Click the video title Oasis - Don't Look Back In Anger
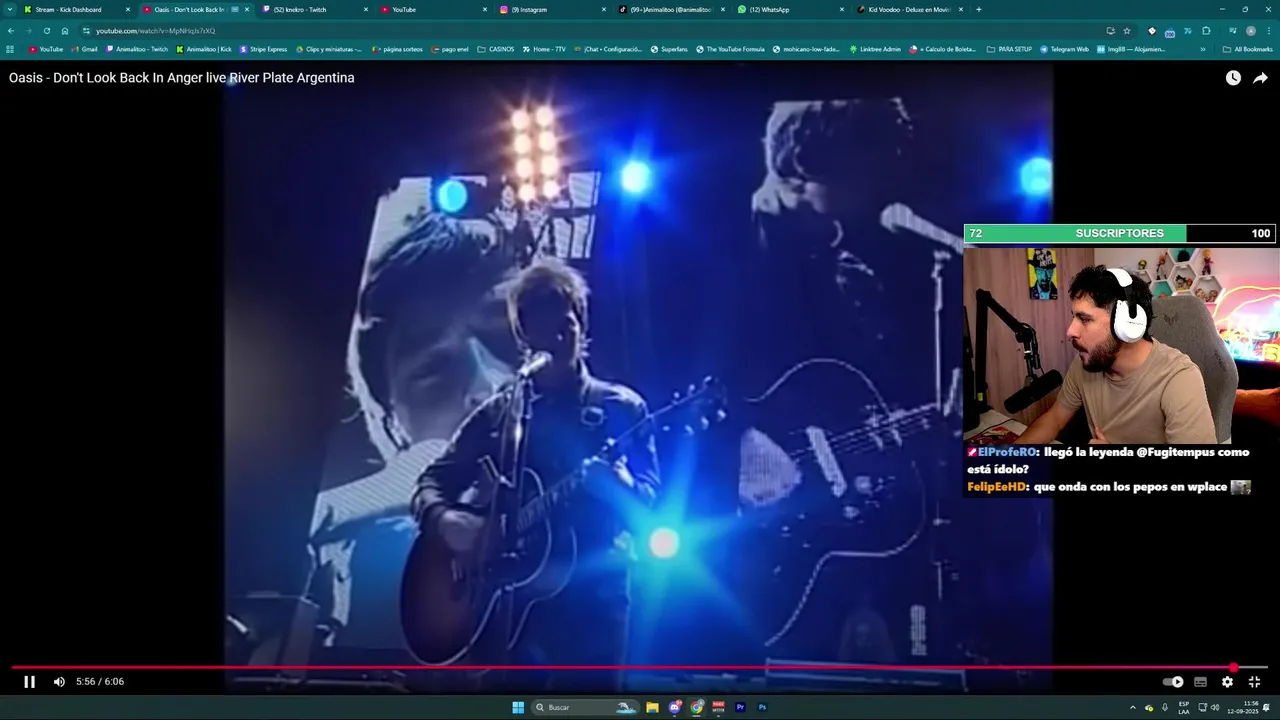Viewport: 1280px width, 720px height. [x=182, y=78]
